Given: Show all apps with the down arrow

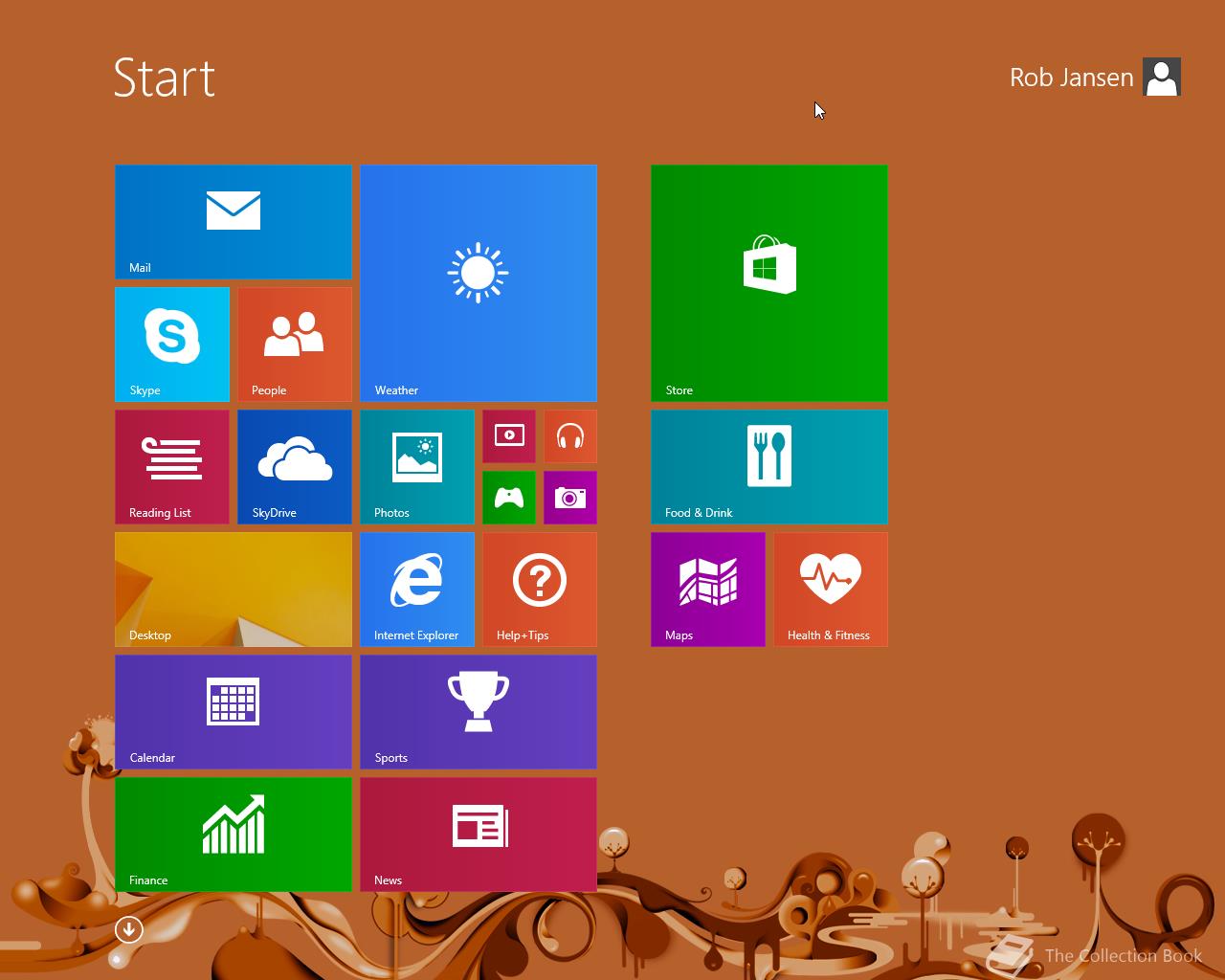Looking at the screenshot, I should coord(129,929).
